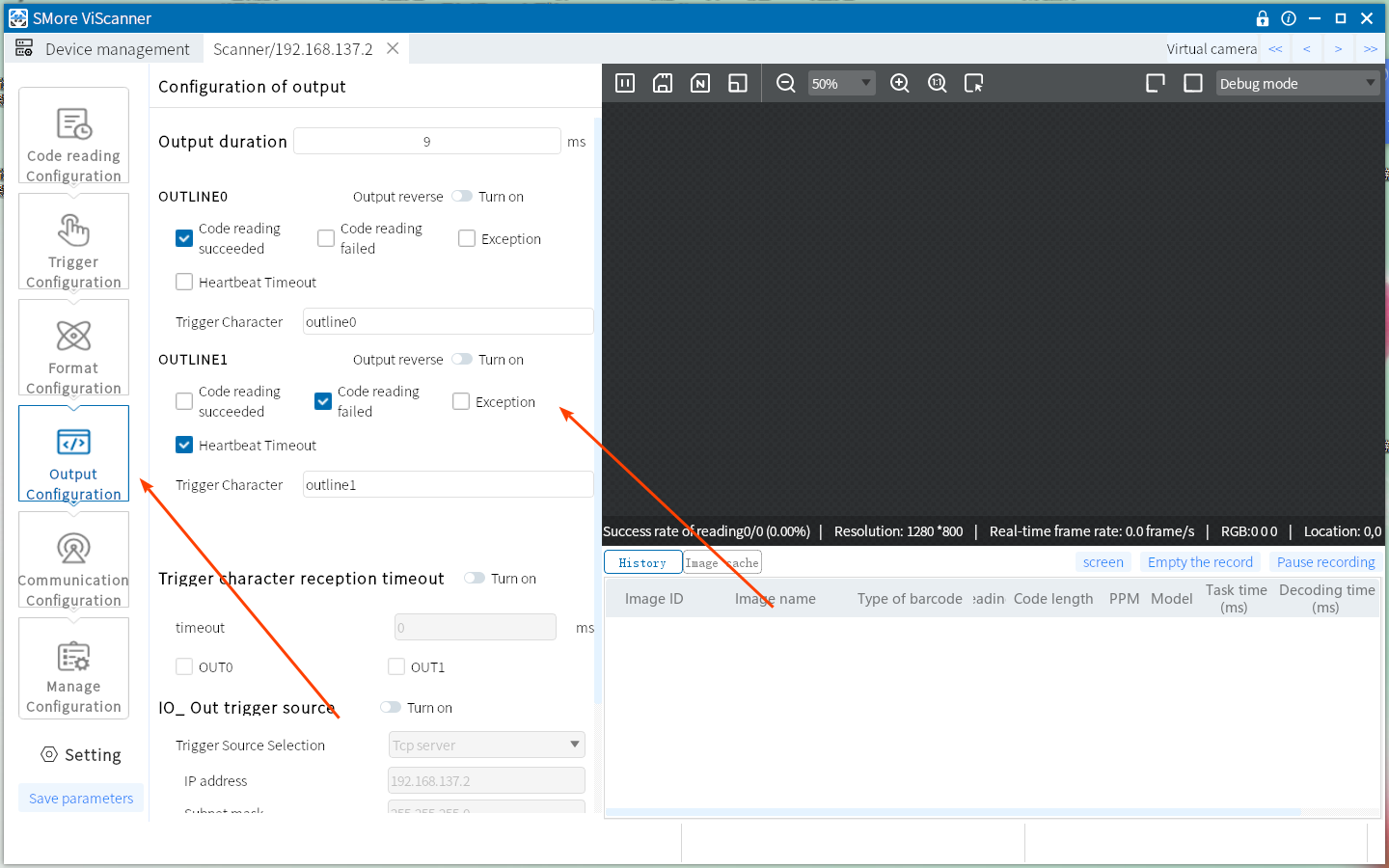Toggle IO_Out trigger source switch
This screenshot has height=868, width=1389.
[x=391, y=707]
